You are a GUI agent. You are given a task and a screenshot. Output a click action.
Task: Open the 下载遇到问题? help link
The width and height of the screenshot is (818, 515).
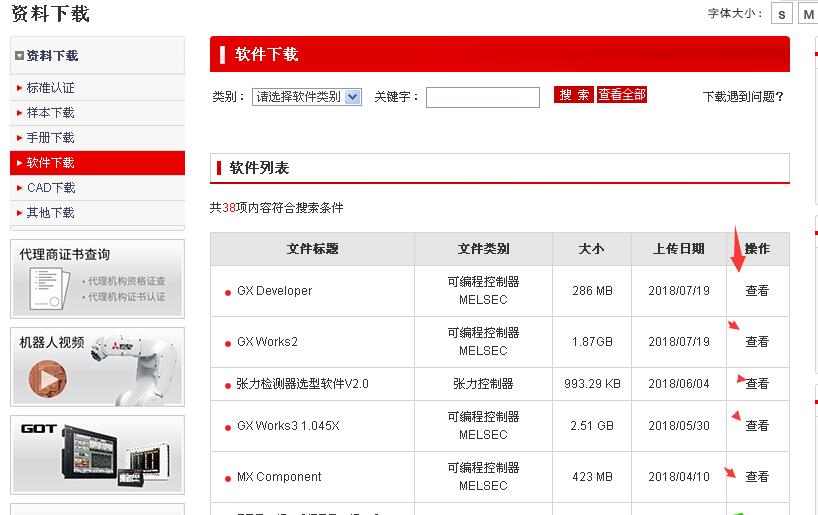743,97
